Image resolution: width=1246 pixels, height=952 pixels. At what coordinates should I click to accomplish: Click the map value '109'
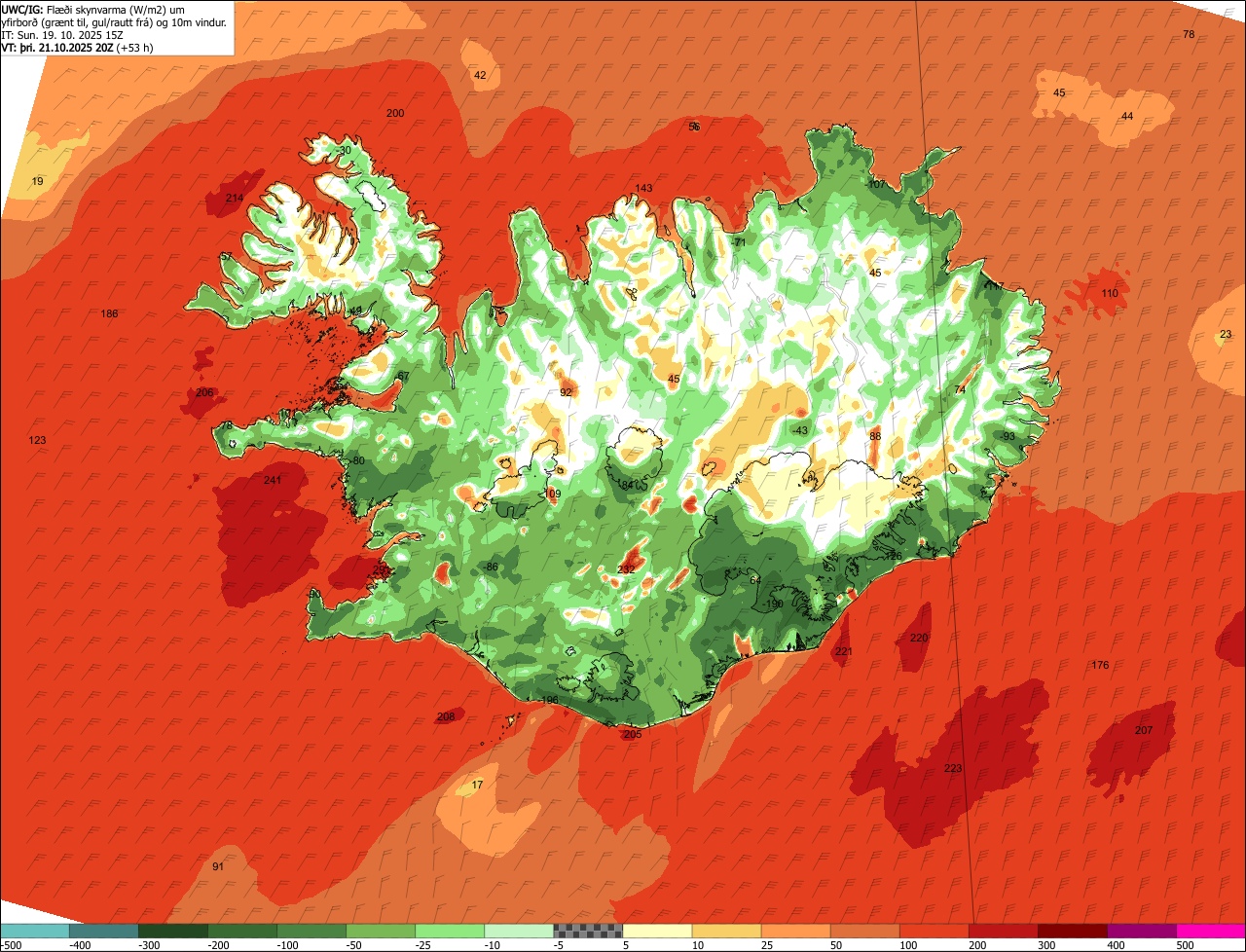(553, 494)
